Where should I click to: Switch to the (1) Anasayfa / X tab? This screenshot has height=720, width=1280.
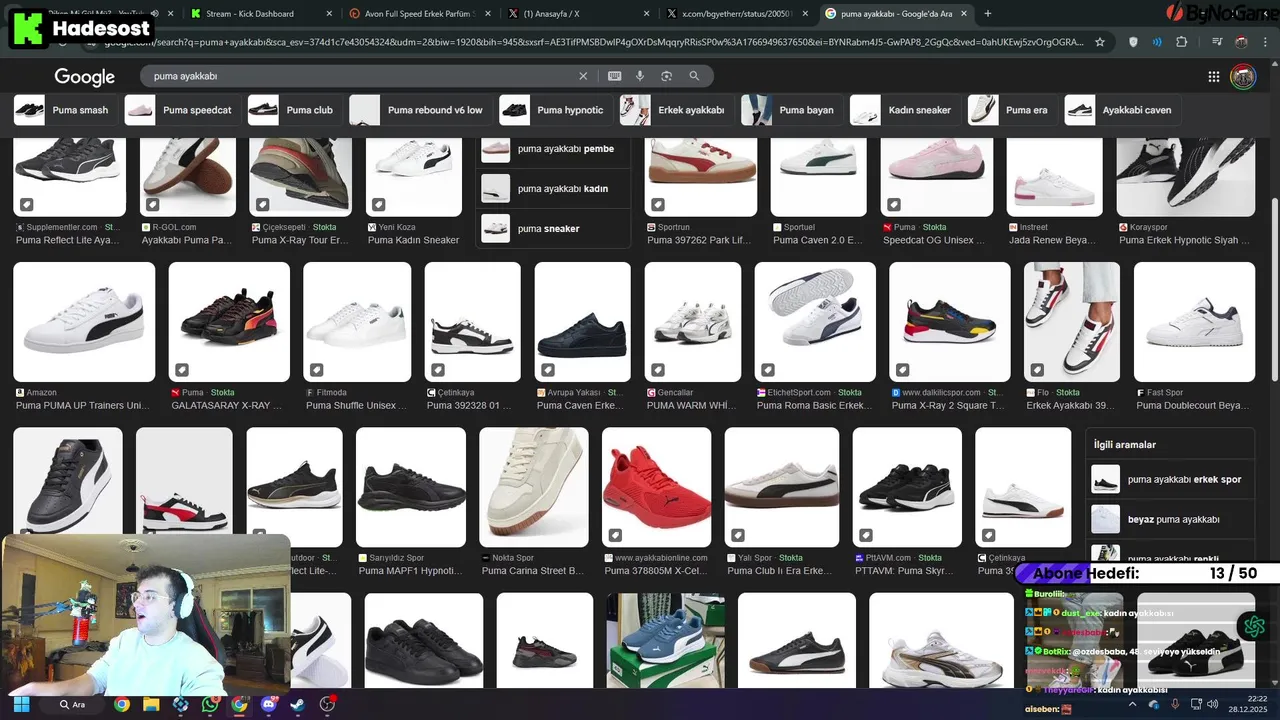point(578,14)
